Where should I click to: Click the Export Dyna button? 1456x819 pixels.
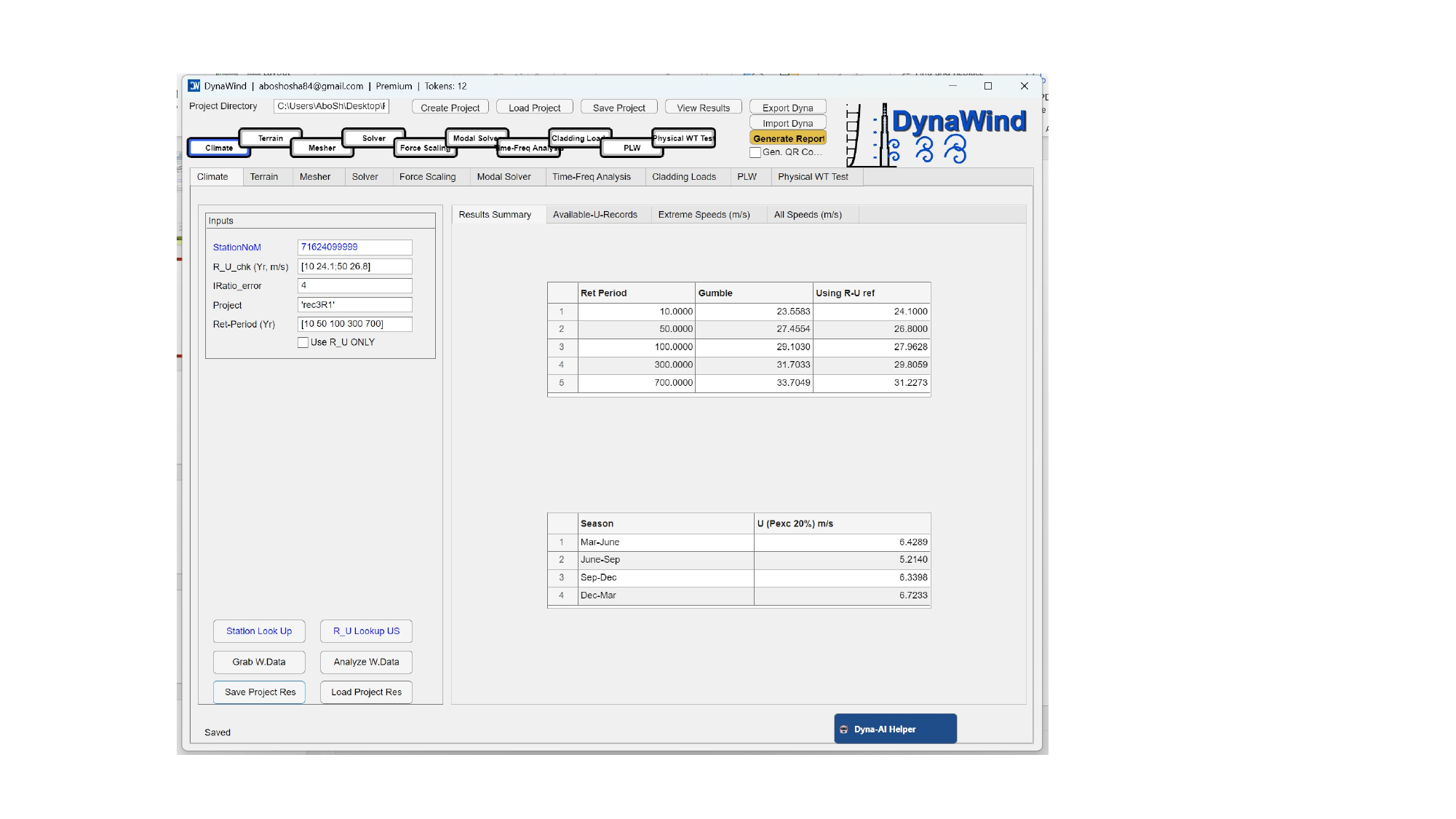[x=787, y=106]
